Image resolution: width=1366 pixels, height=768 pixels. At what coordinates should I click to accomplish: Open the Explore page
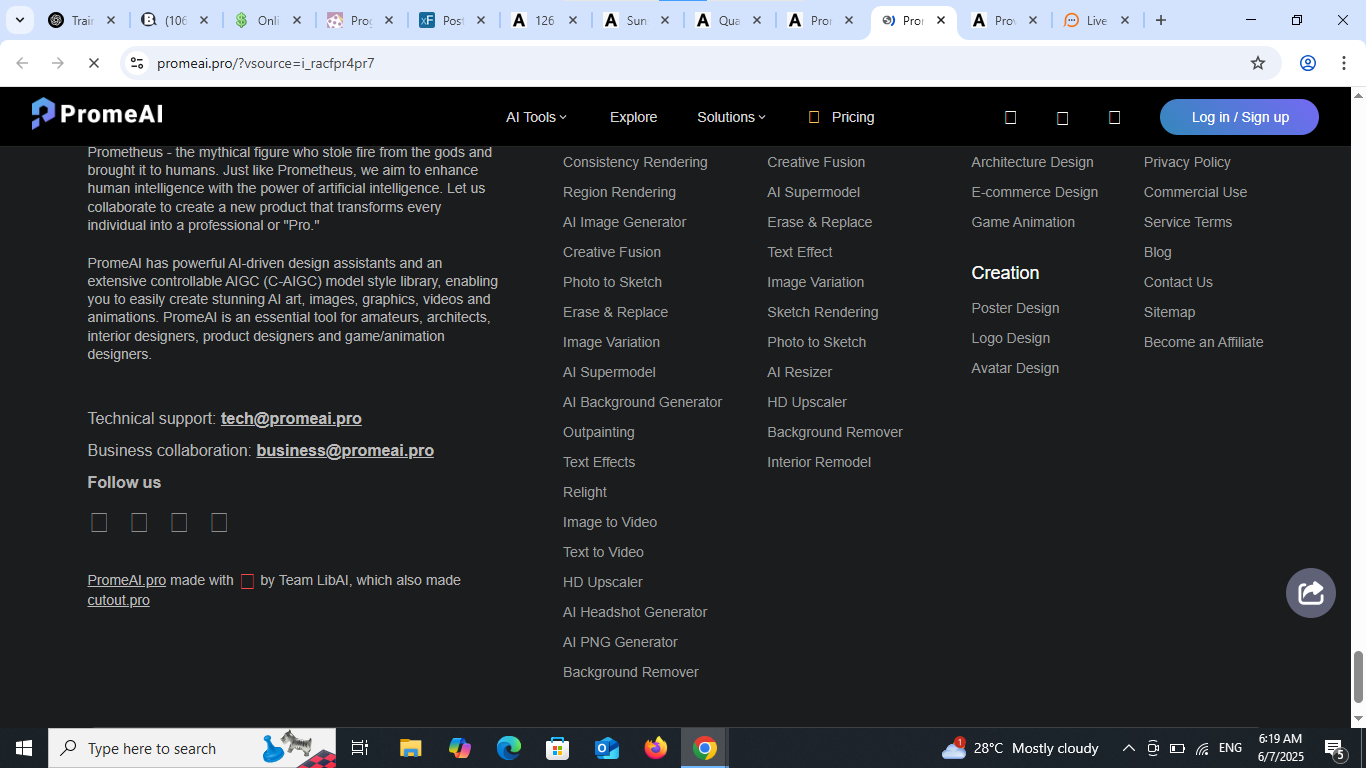[x=634, y=117]
